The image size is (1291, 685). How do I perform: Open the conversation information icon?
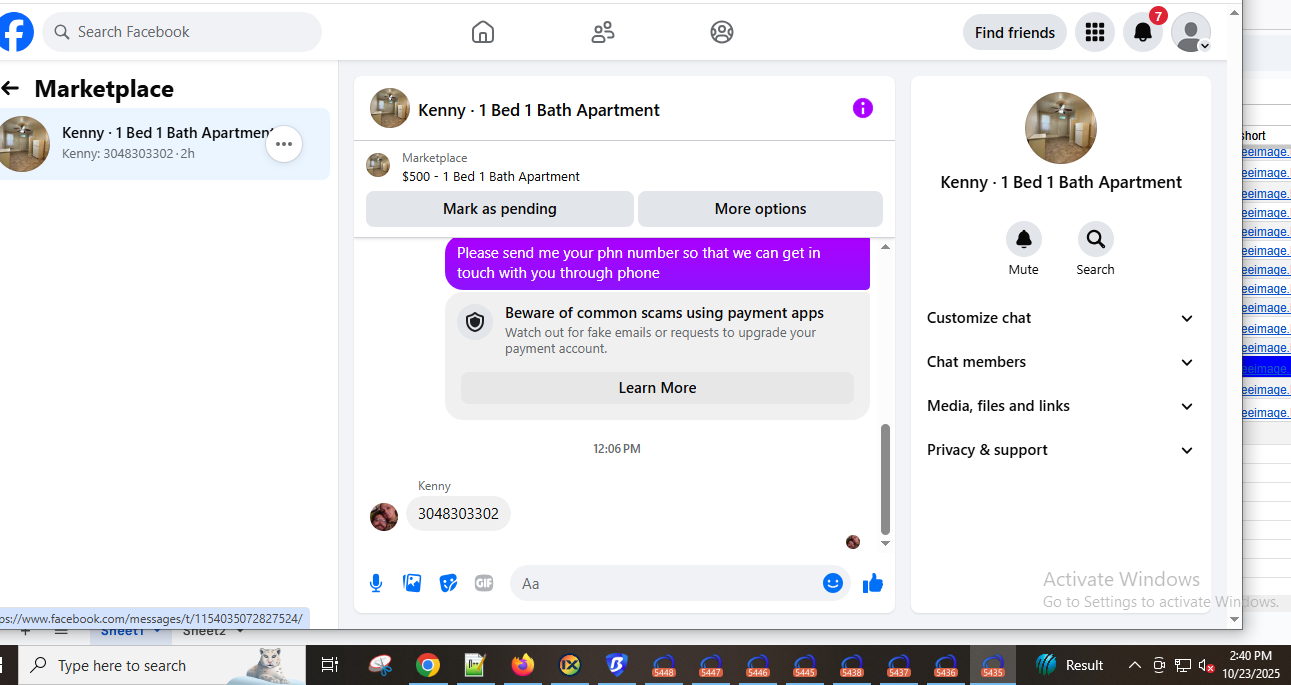coord(863,108)
